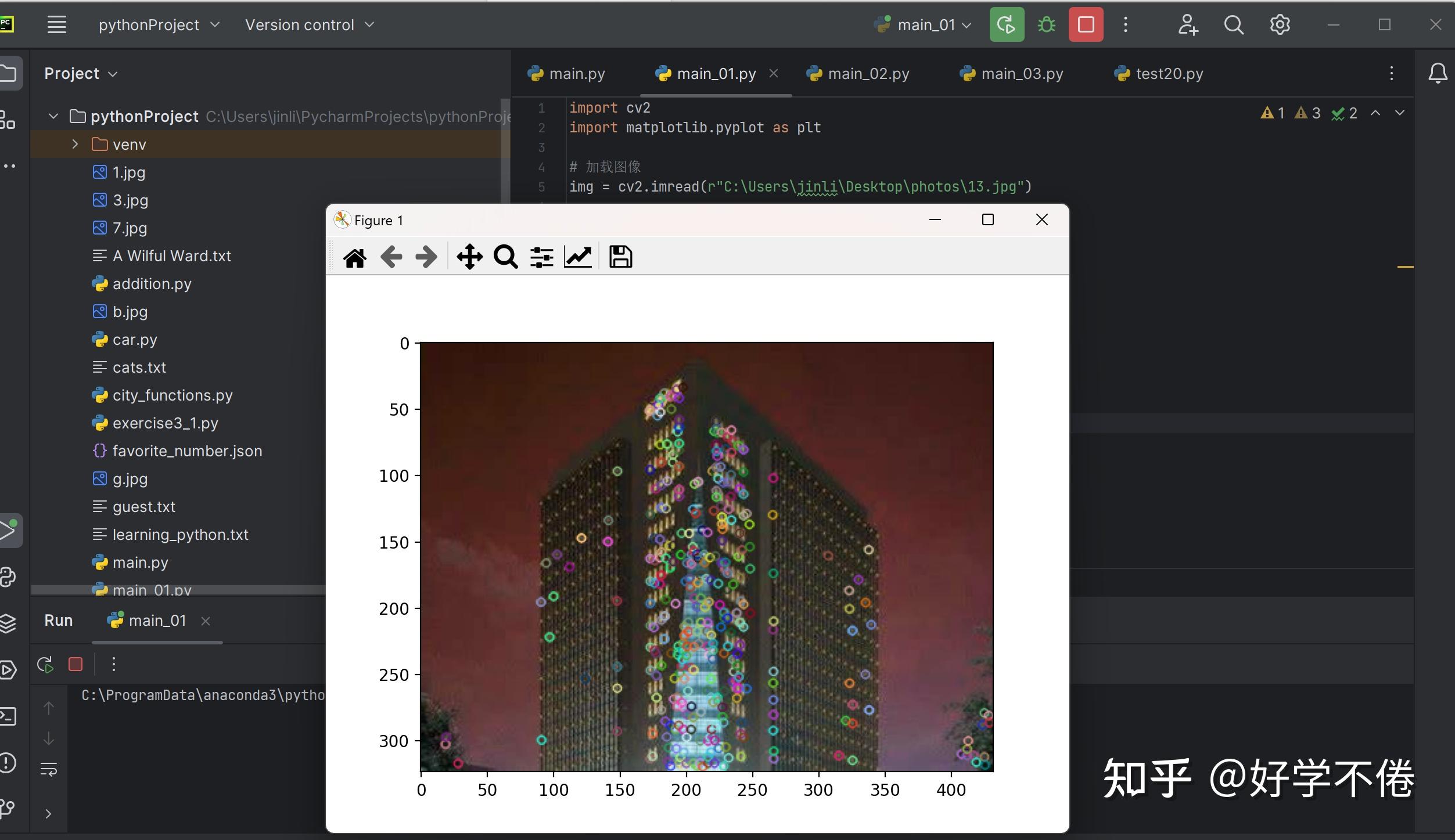Open the main menu hamburger icon
1455x840 pixels.
pos(56,24)
